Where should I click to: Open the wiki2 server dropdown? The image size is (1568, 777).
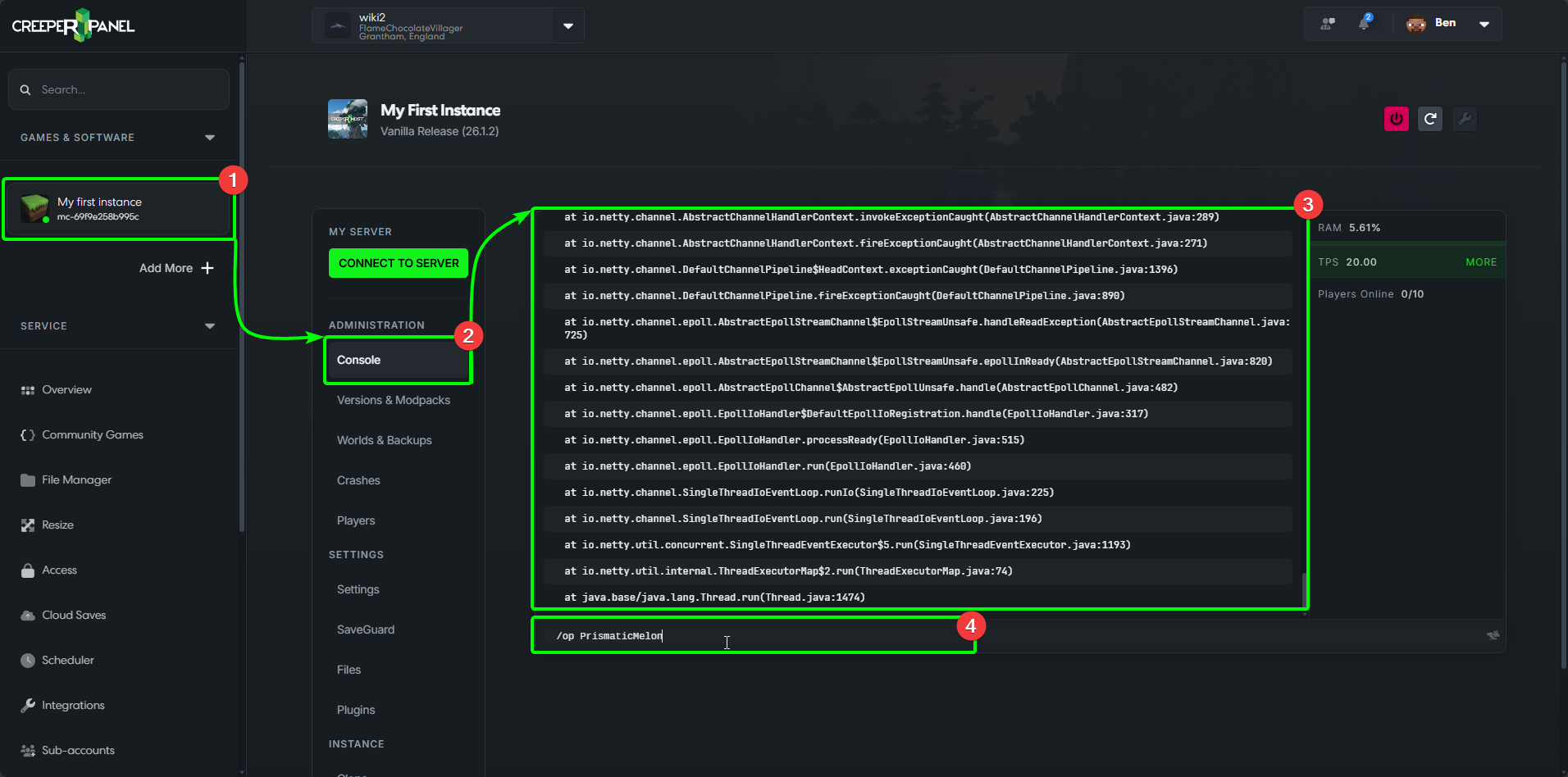tap(568, 26)
